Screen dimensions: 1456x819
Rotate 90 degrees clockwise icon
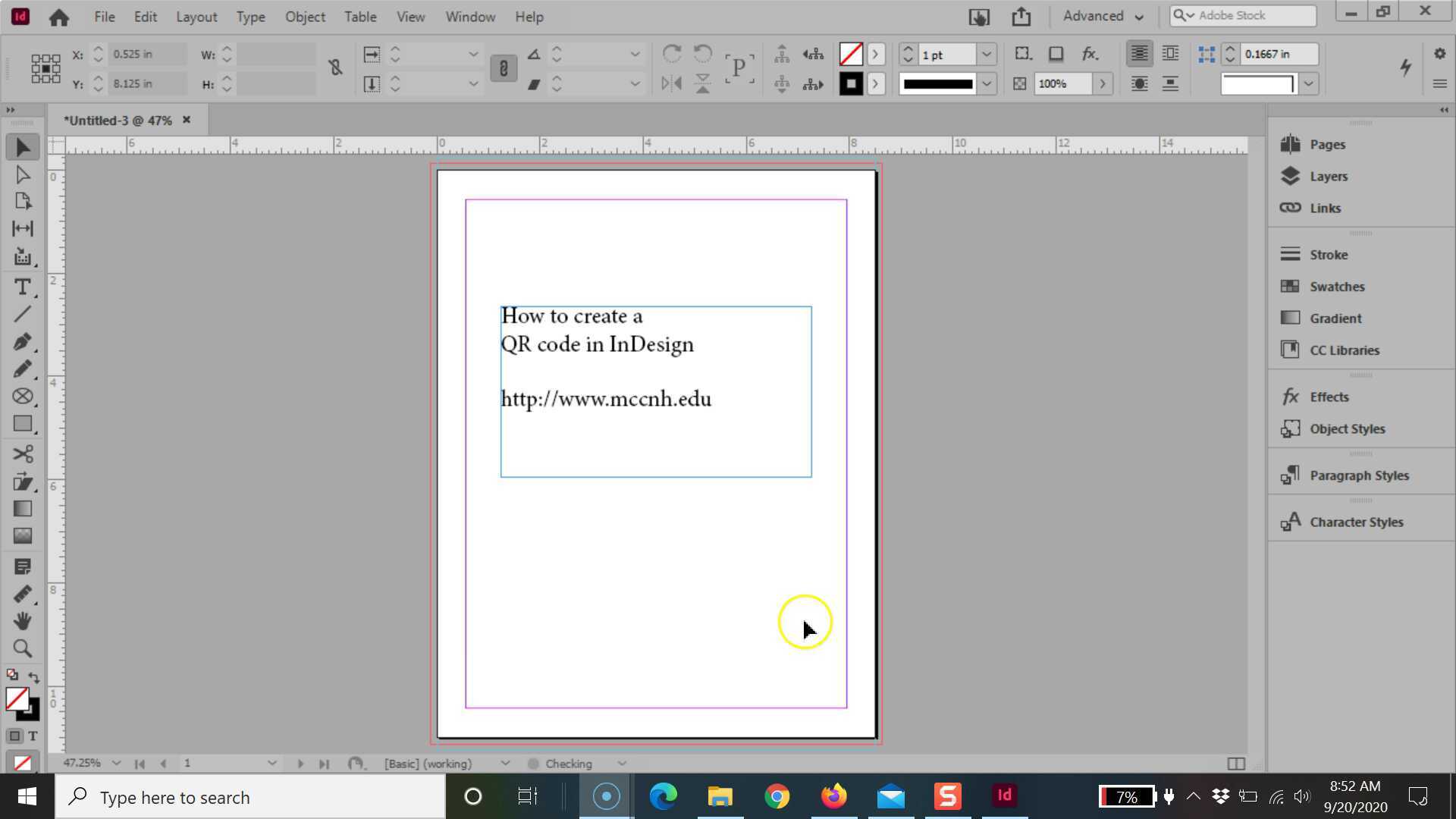(671, 54)
